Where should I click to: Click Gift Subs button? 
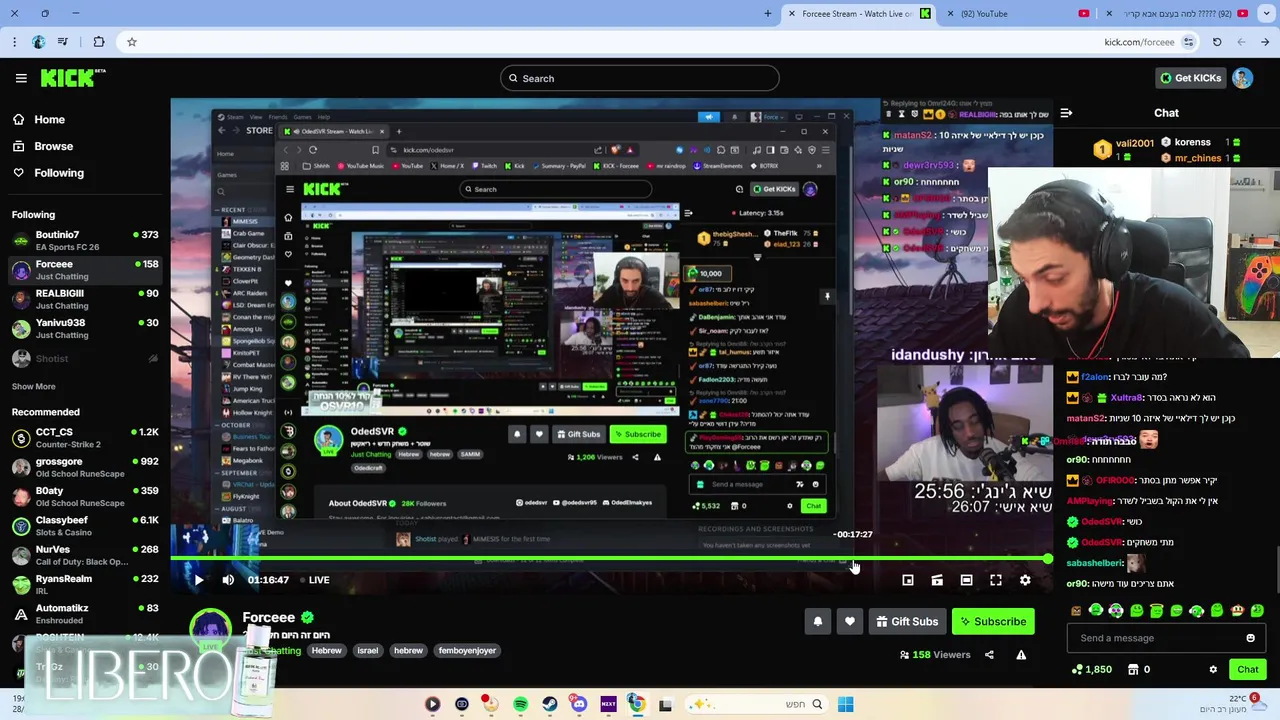click(907, 621)
